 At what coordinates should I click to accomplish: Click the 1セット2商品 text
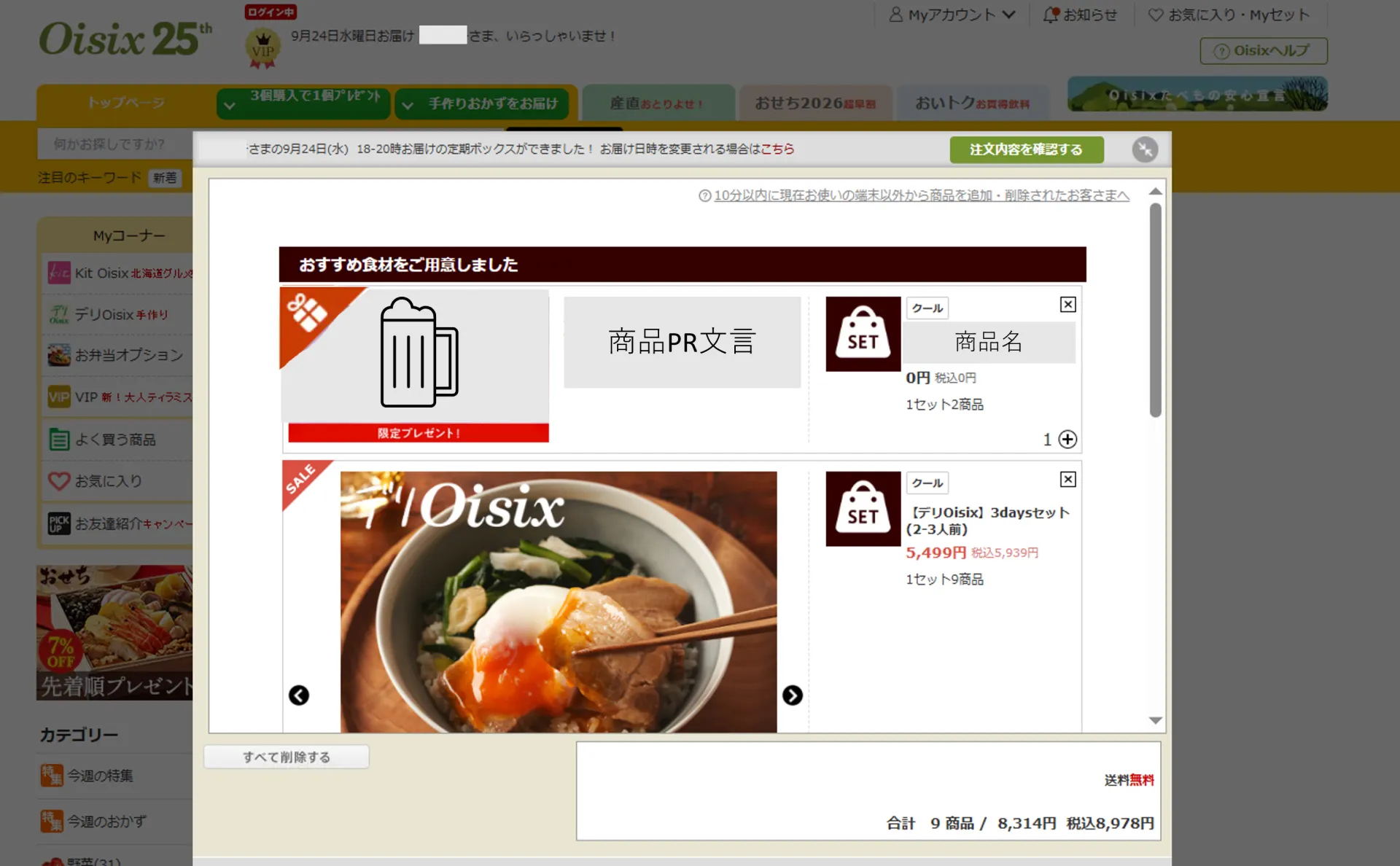(x=945, y=405)
